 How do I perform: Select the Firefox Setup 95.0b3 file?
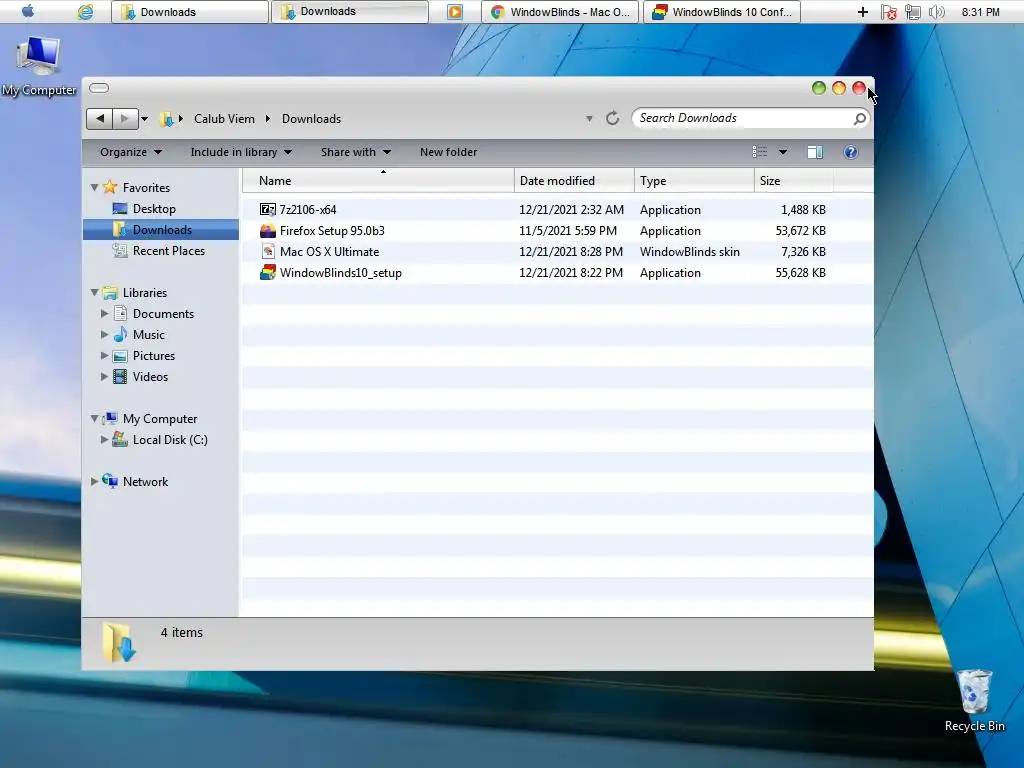[x=332, y=231]
